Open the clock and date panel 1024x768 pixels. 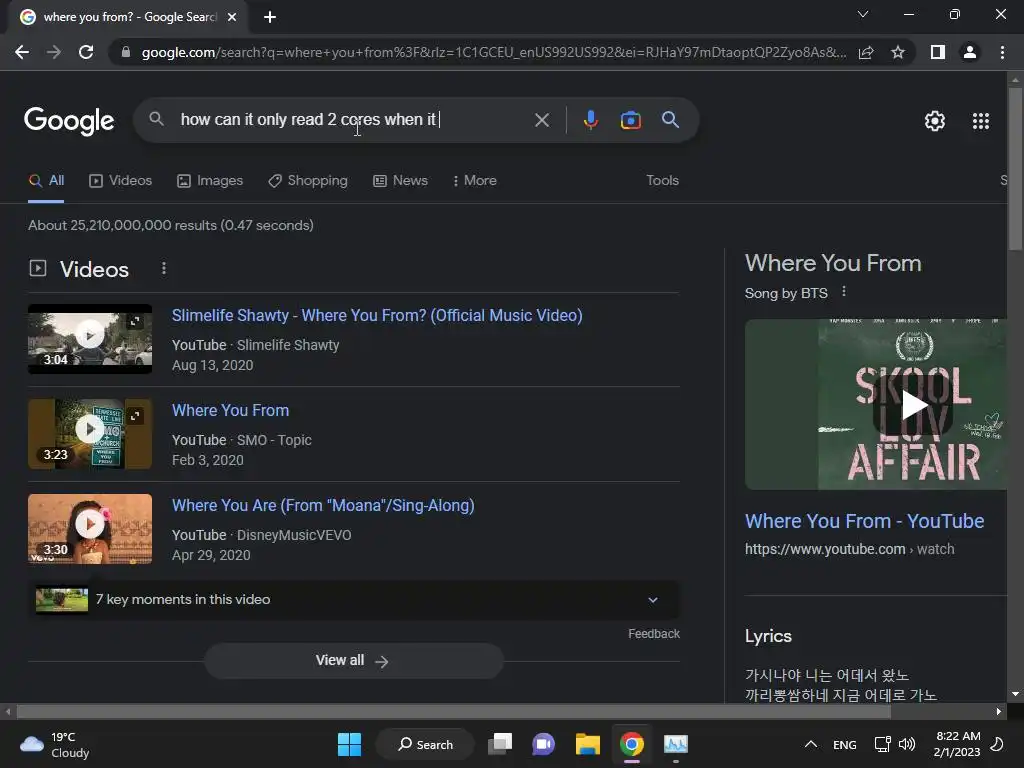957,744
